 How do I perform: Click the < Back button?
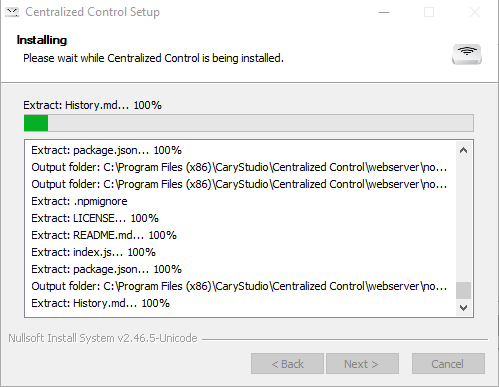click(287, 364)
